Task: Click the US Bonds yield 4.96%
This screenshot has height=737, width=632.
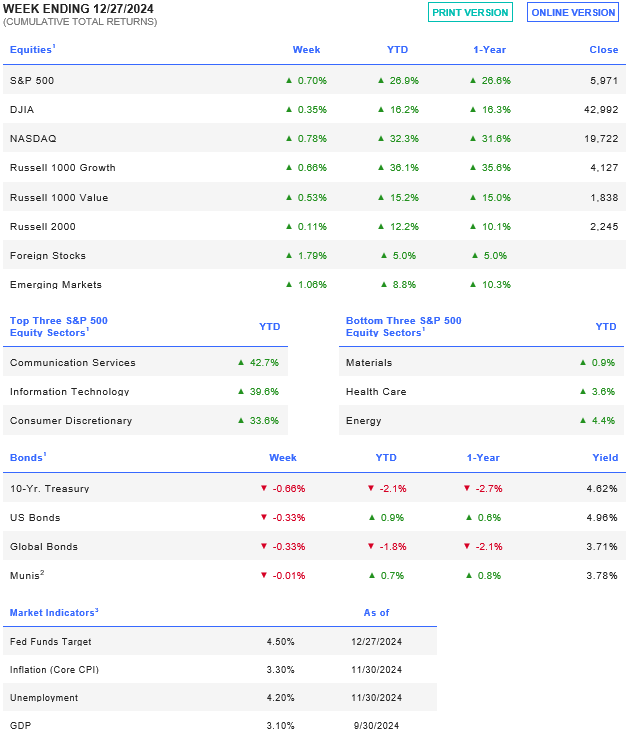Action: click(602, 518)
